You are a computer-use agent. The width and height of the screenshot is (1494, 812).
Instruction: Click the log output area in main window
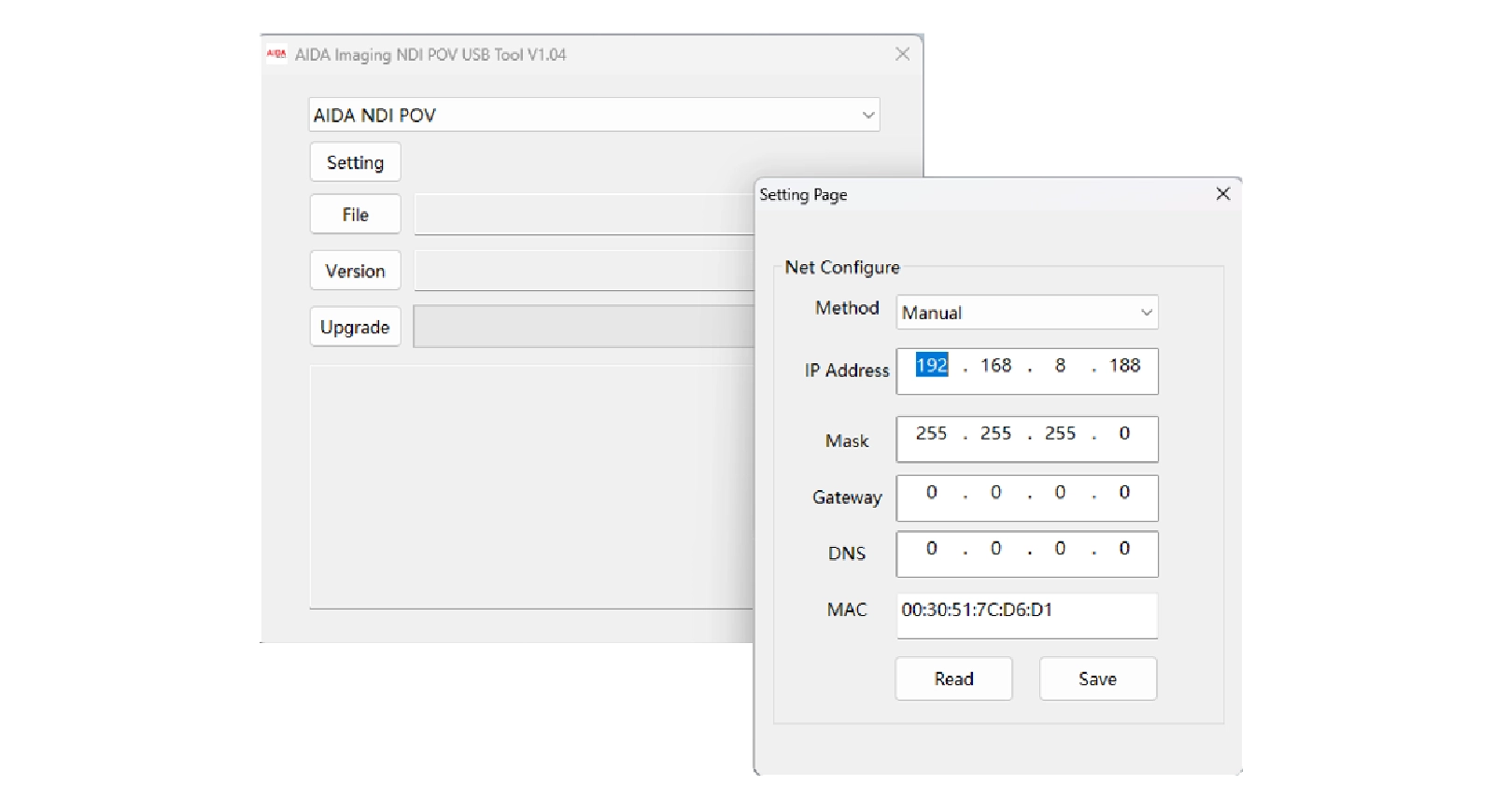(532, 487)
